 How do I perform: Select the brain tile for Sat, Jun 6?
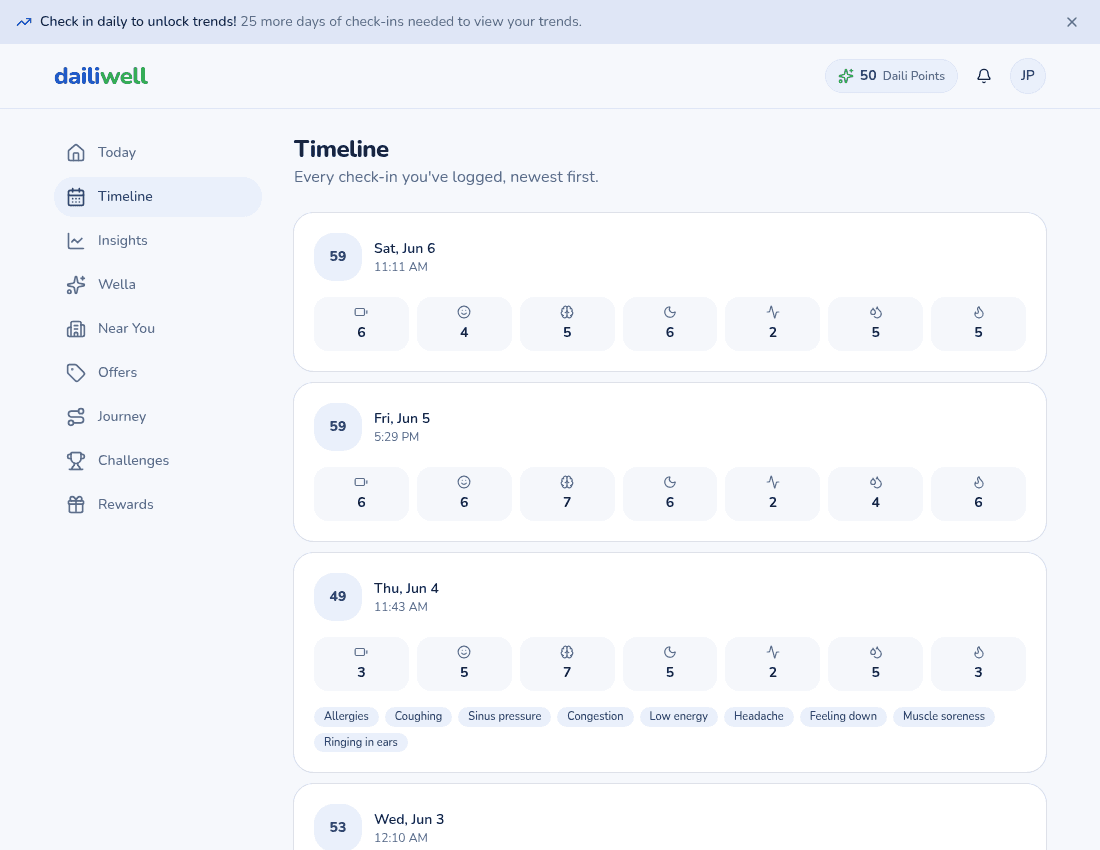coord(567,324)
